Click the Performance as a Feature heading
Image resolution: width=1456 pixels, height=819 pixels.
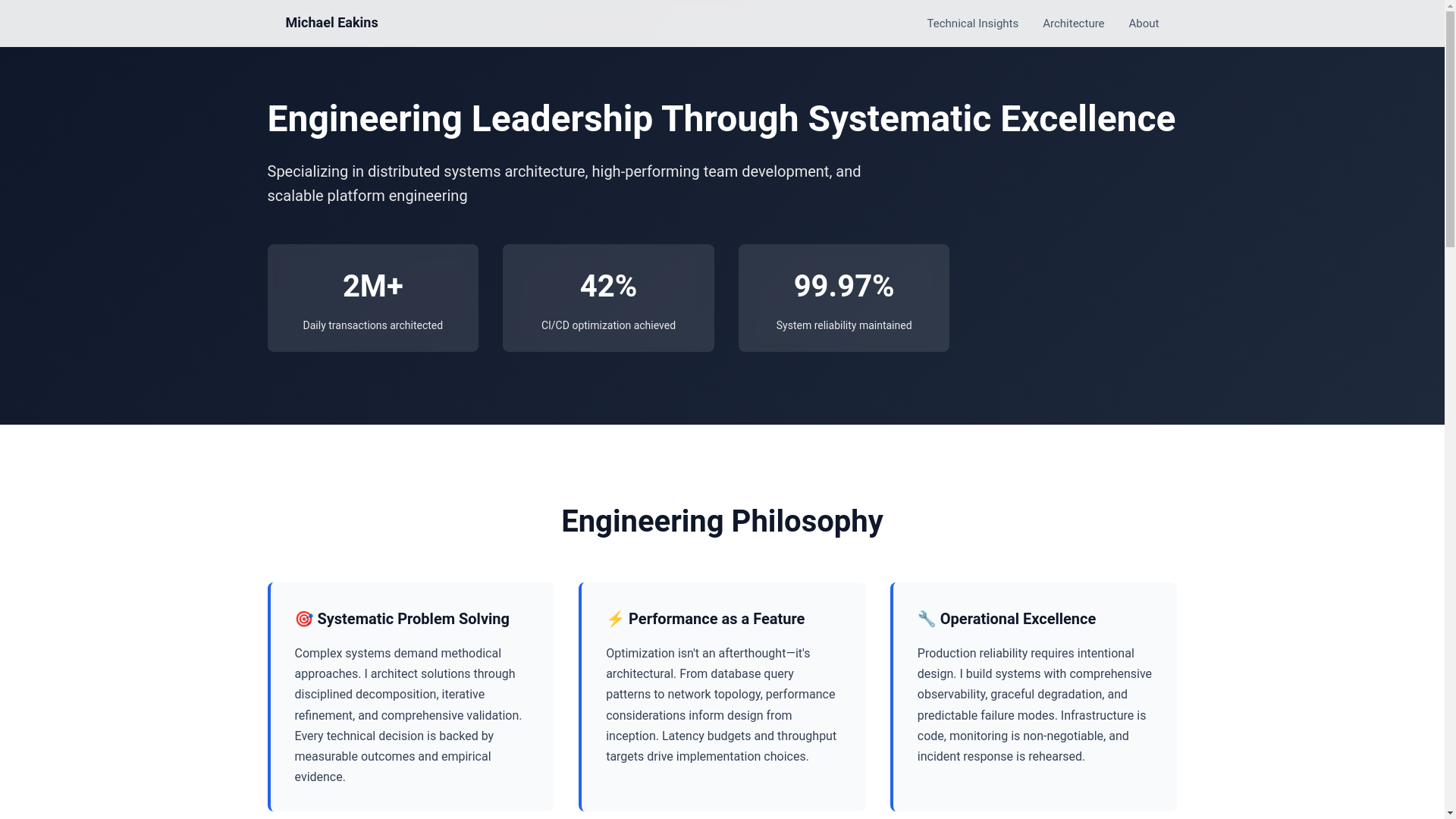(717, 620)
